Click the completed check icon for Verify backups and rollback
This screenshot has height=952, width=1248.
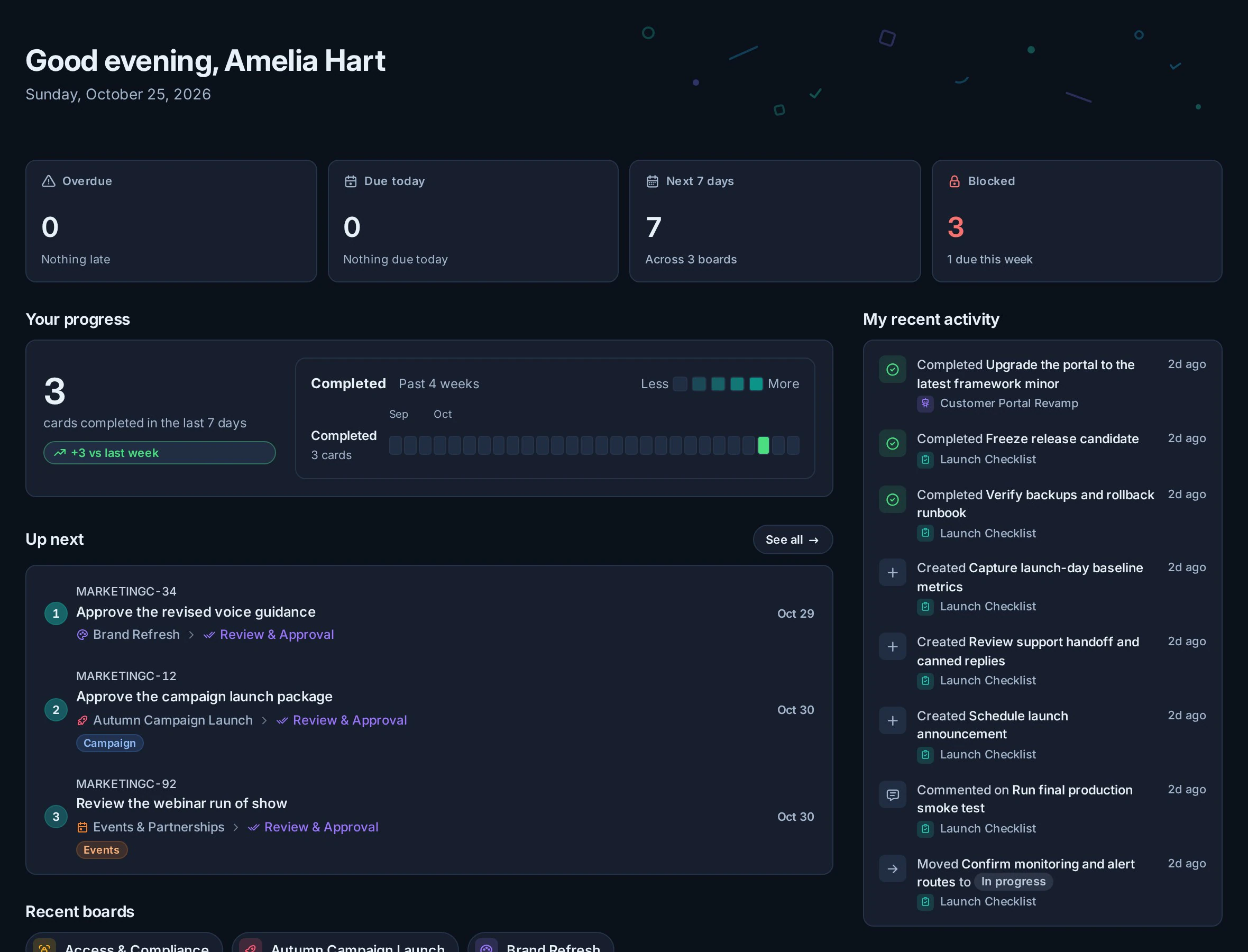[892, 500]
